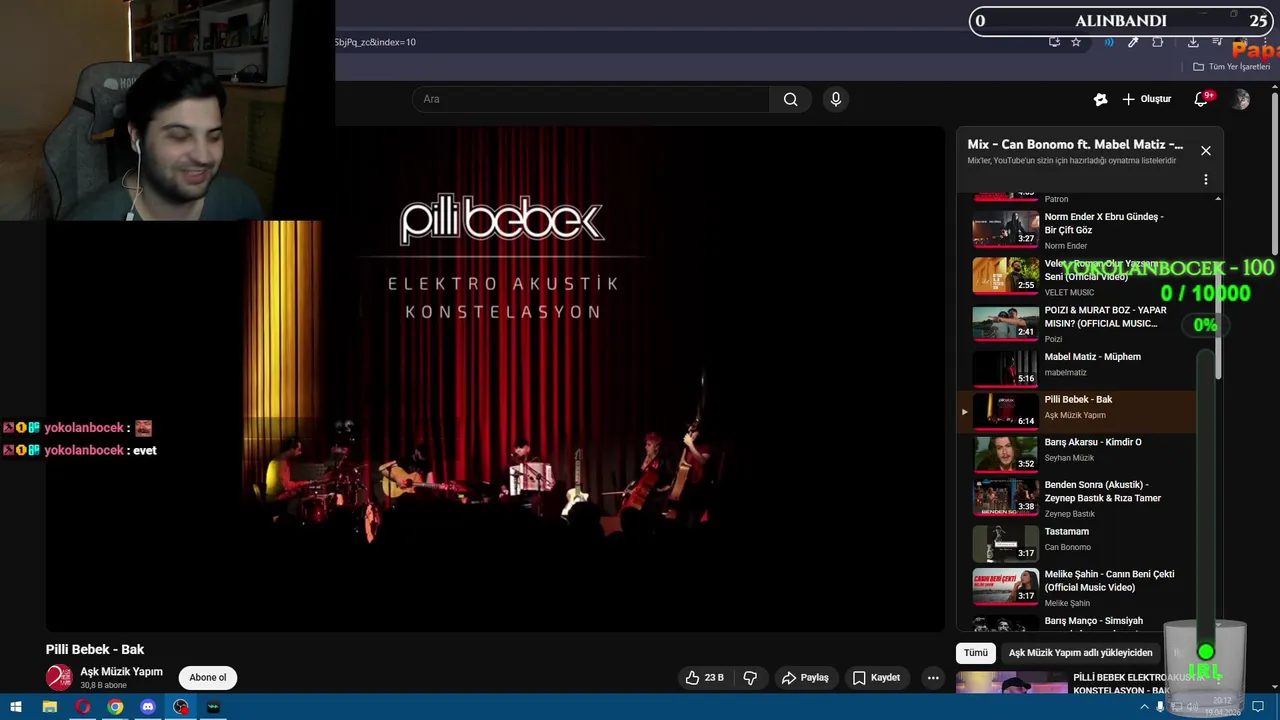Click the YouTube search input field
Viewport: 1280px width, 720px height.
tap(591, 99)
